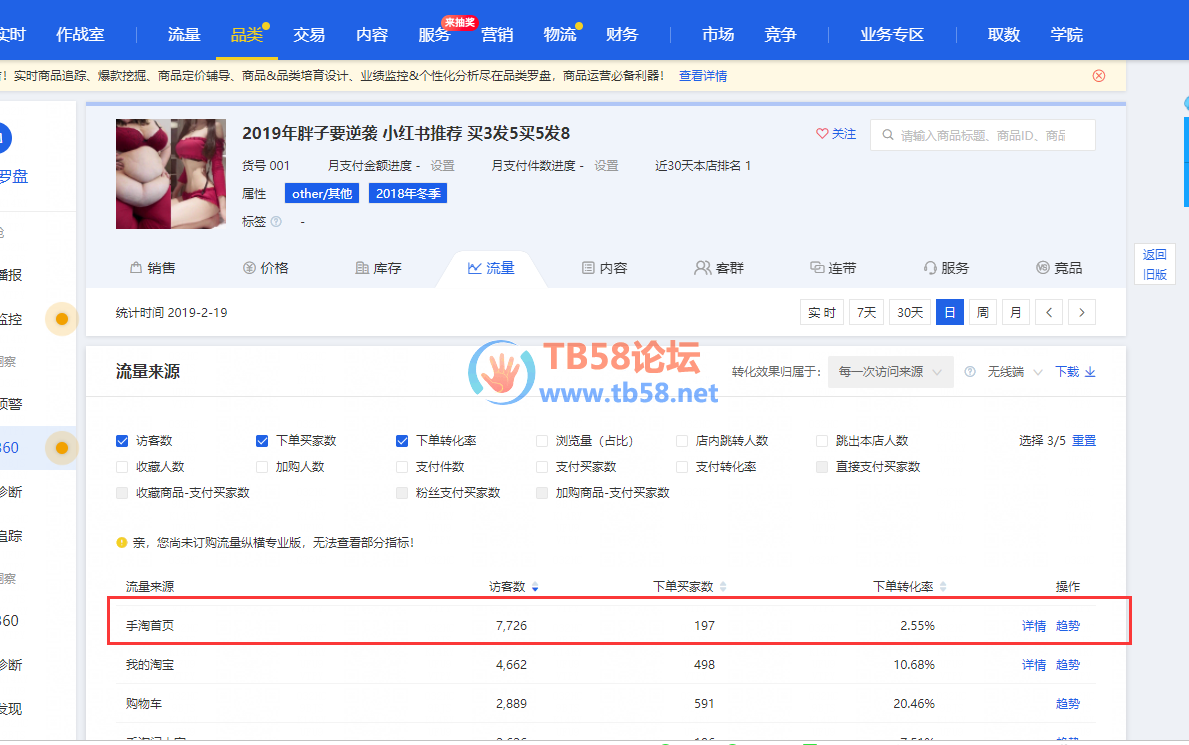
Task: Check the 支付转化率 checkbox
Action: tap(682, 467)
